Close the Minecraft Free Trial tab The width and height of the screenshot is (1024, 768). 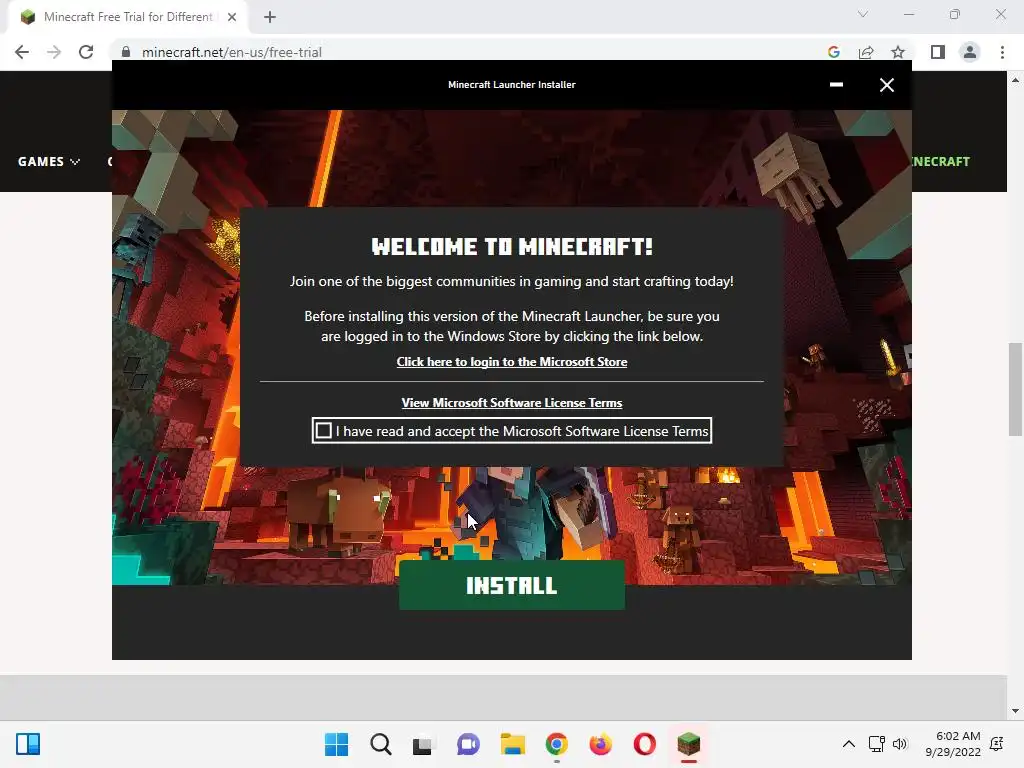pos(232,17)
